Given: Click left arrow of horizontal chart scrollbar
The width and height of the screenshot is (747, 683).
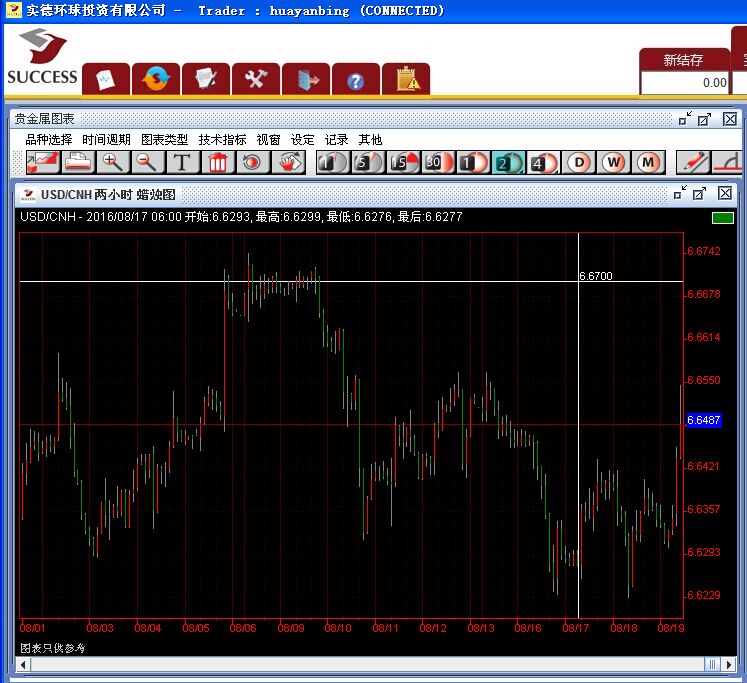Looking at the screenshot, I should click(23, 664).
